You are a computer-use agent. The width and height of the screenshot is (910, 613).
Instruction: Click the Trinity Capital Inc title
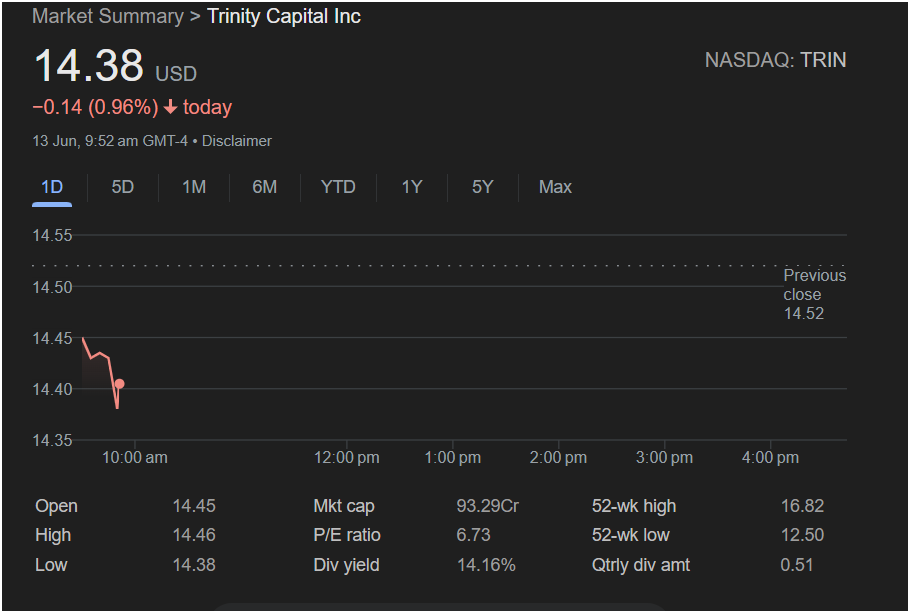pyautogui.click(x=284, y=16)
